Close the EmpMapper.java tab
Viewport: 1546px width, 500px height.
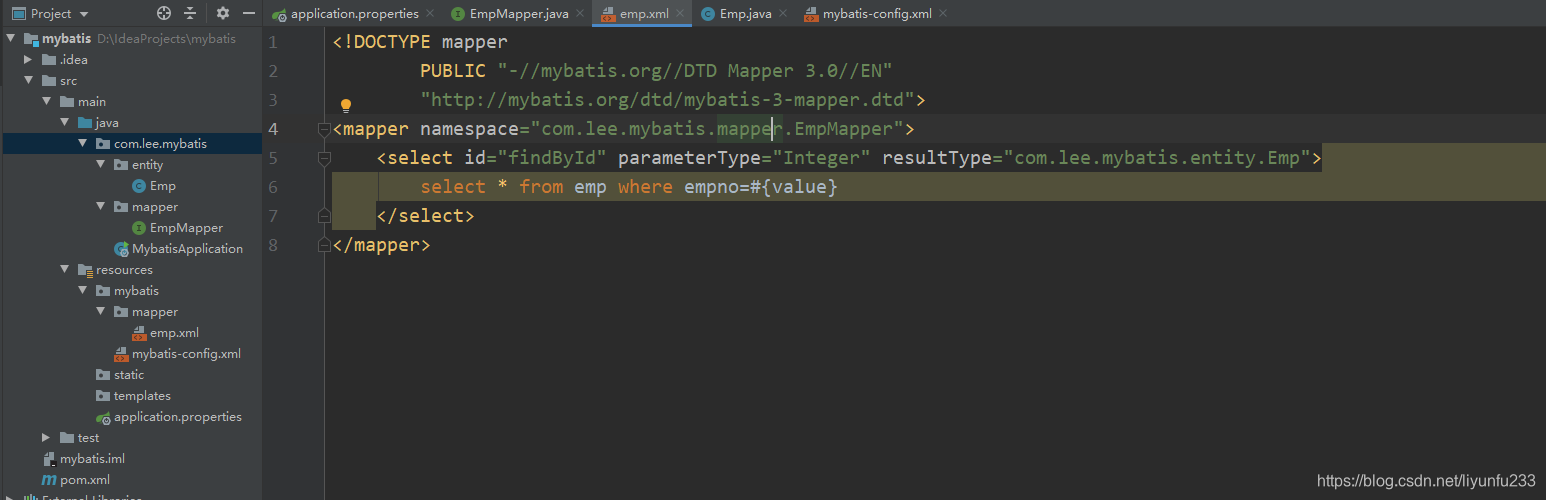coord(580,14)
